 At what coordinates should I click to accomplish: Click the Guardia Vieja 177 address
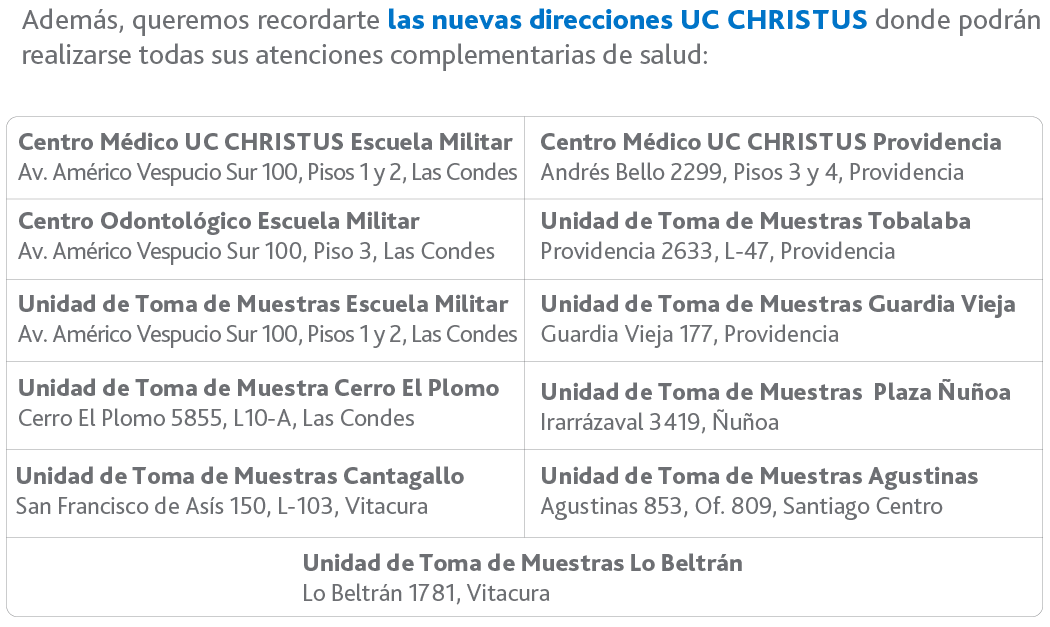[x=689, y=334]
